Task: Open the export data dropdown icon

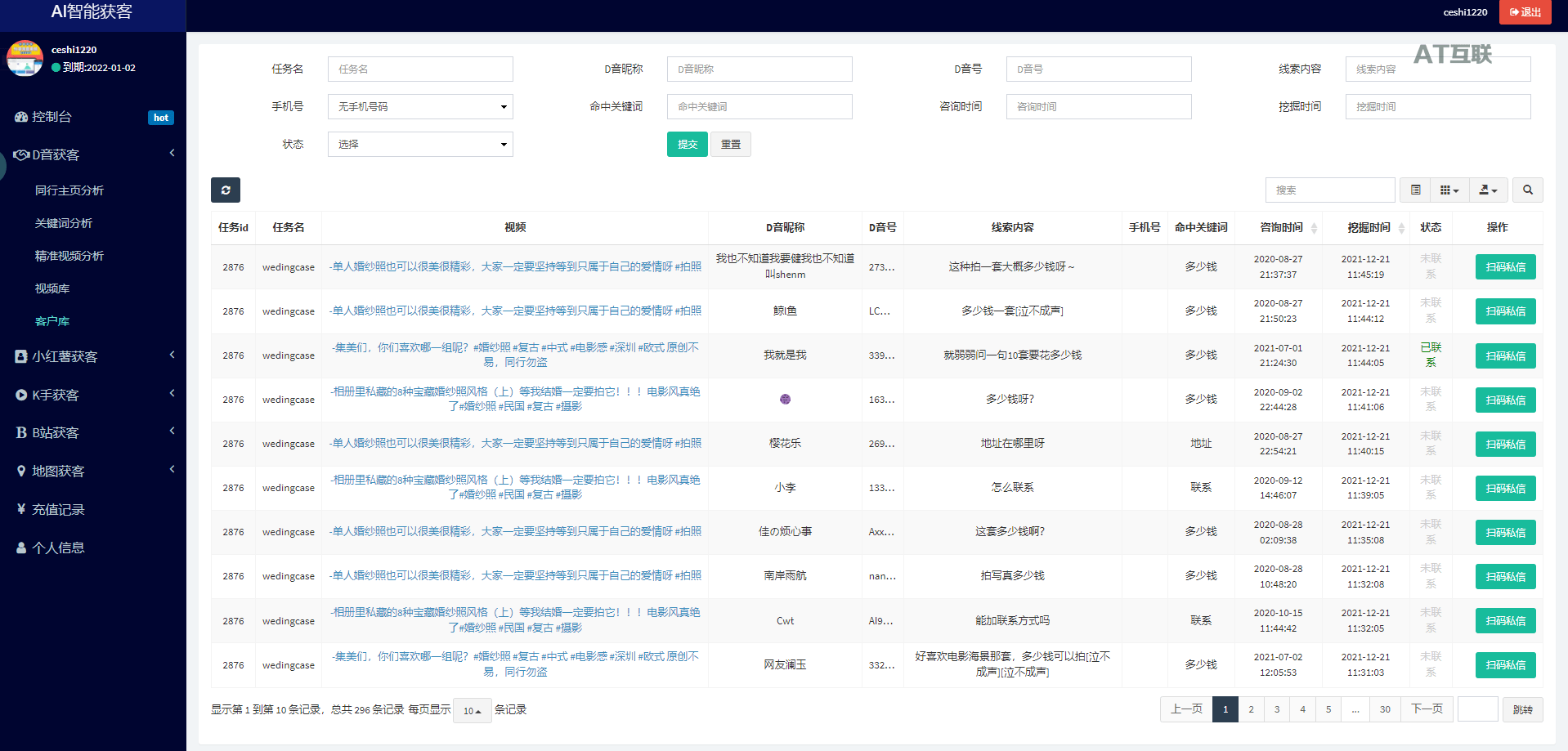Action: pyautogui.click(x=1489, y=190)
